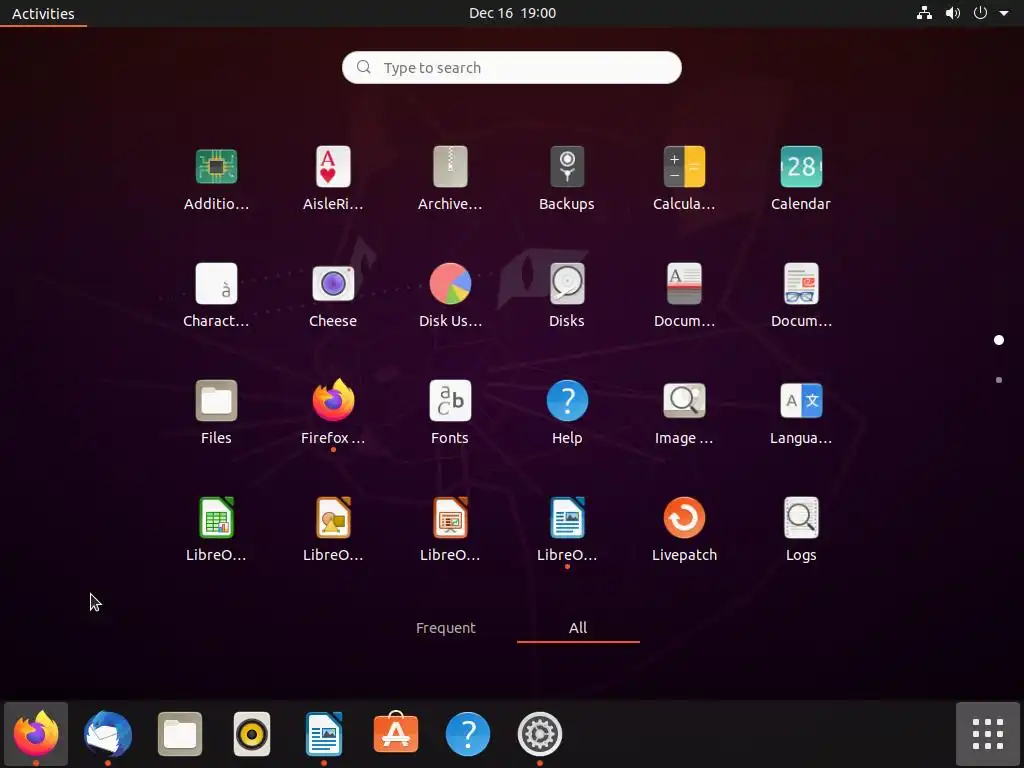Open the Disks utility
Screen dimensions: 1024x768
point(567,283)
